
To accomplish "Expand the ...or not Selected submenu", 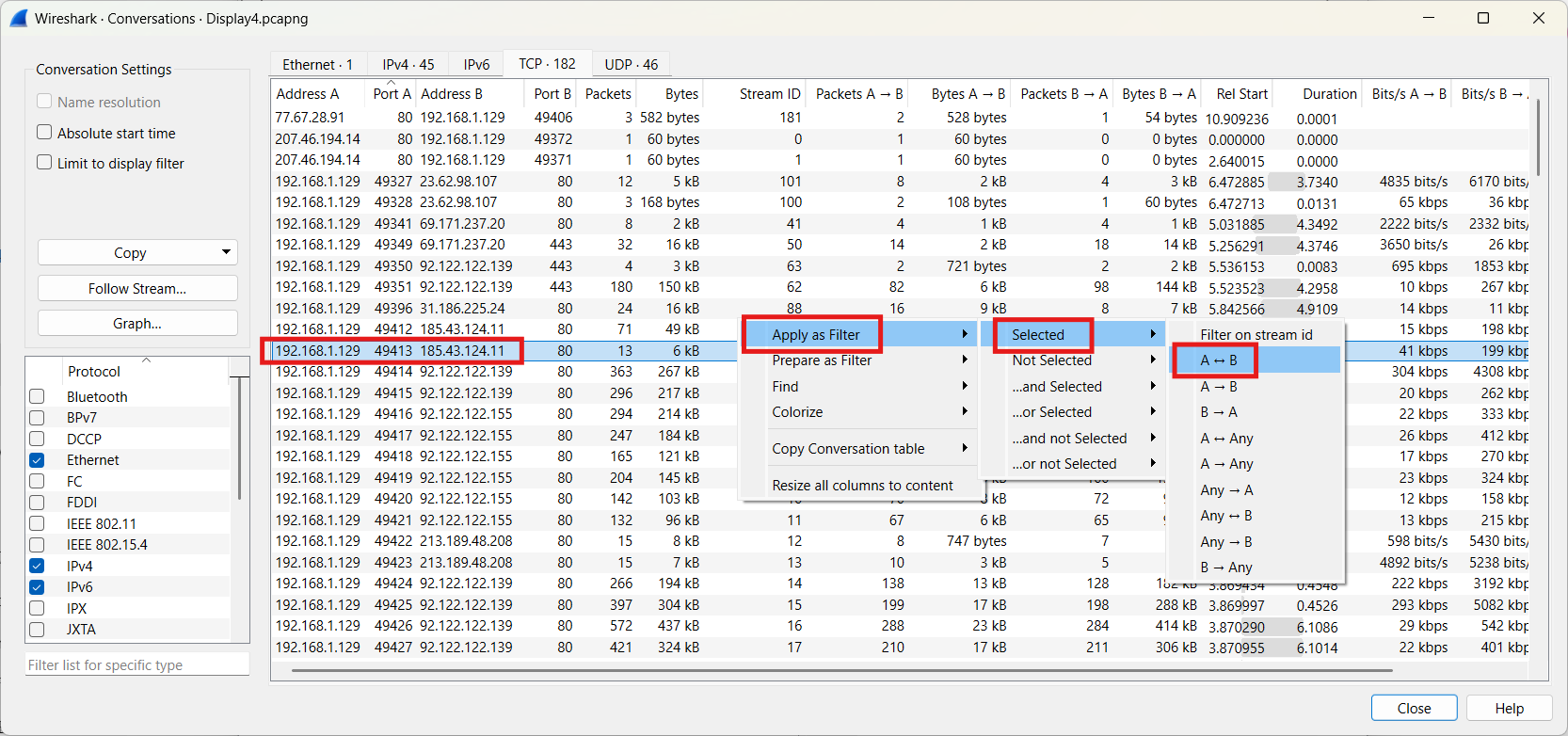I will [x=1073, y=463].
